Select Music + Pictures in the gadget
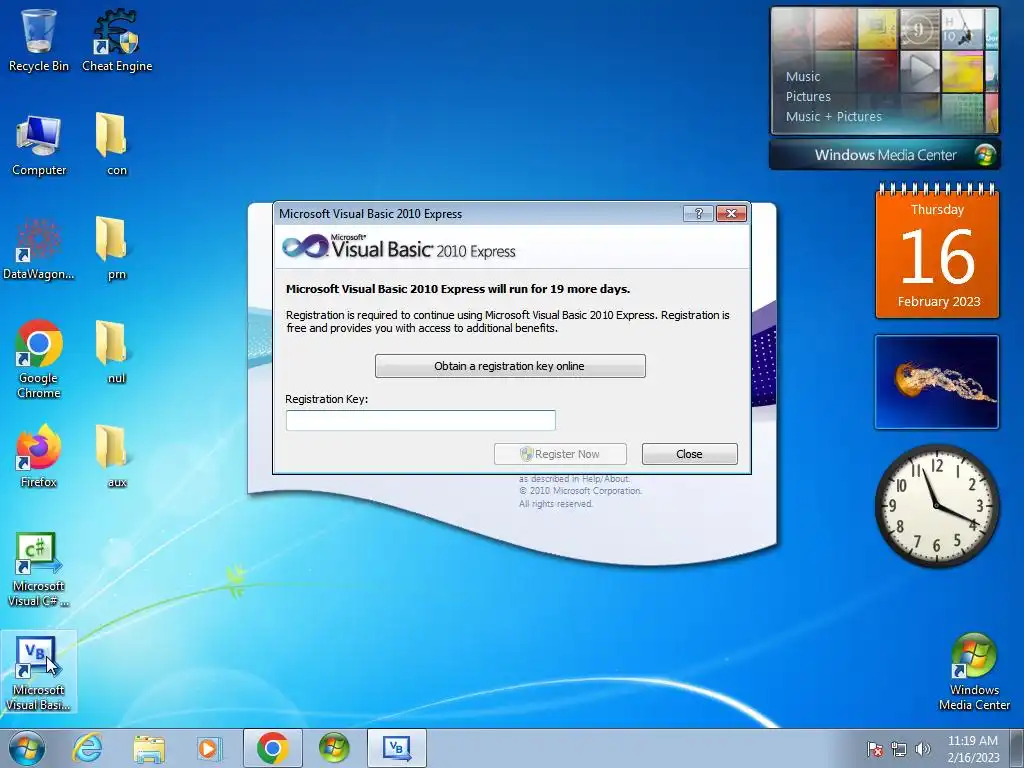1024x768 pixels. [833, 117]
